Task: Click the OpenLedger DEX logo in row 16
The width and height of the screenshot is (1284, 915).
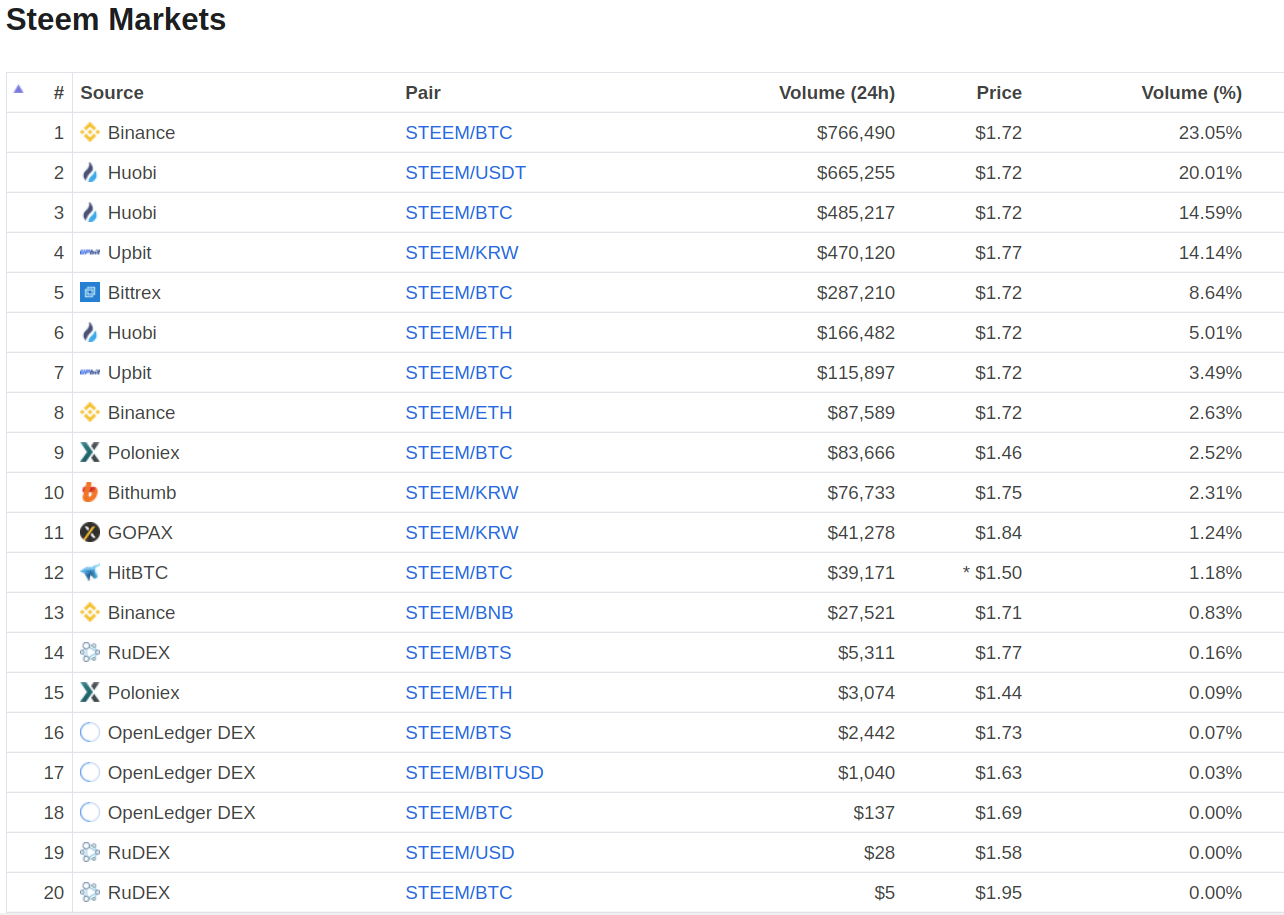Action: point(90,732)
